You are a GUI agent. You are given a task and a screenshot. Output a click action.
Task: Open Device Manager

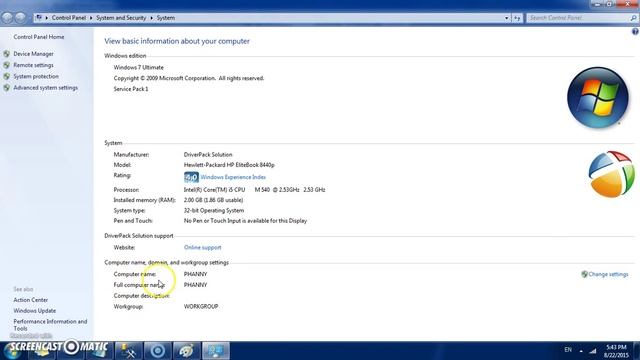pyautogui.click(x=33, y=54)
